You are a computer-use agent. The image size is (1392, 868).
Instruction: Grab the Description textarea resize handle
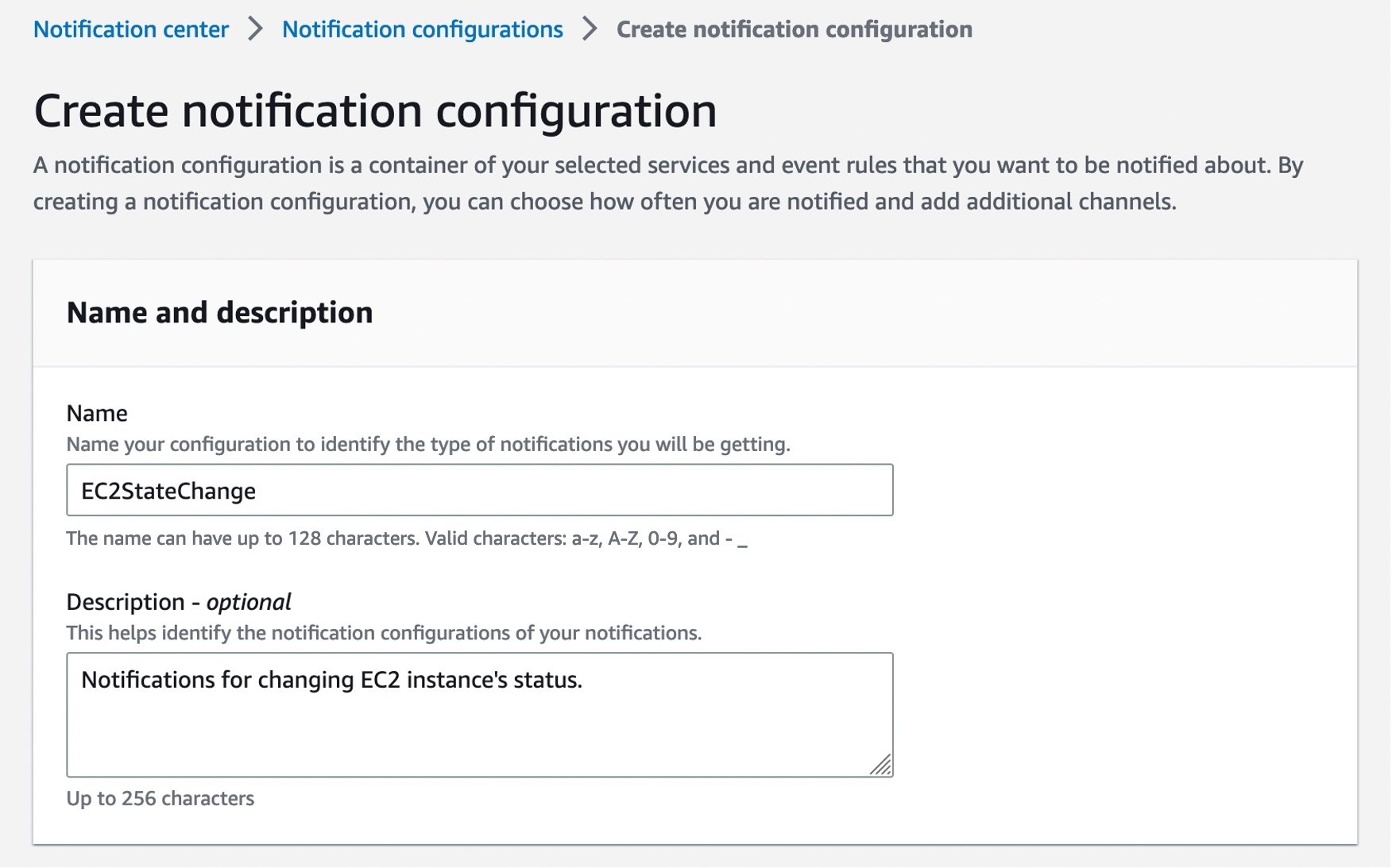pos(880,765)
